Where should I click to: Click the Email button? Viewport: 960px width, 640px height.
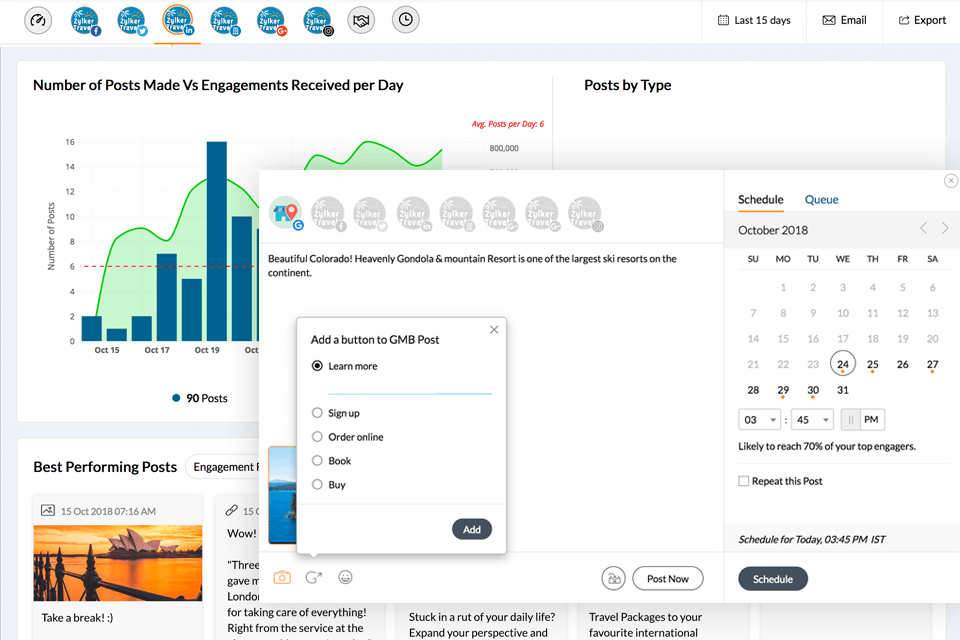coord(844,20)
